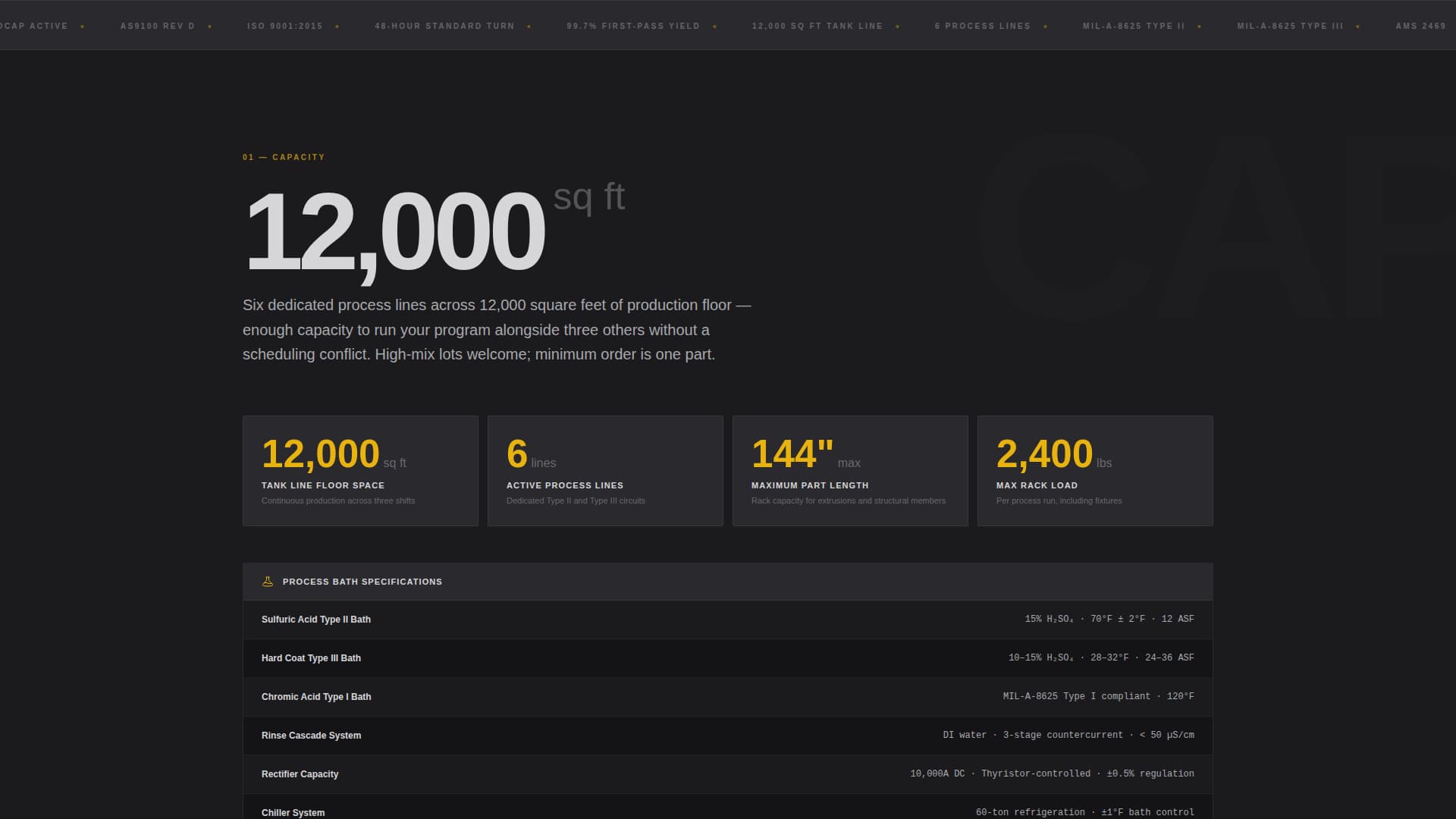Viewport: 1456px width, 819px height.
Task: Expand the Sulfuric Acid Type II Bath row
Action: pyautogui.click(x=727, y=619)
